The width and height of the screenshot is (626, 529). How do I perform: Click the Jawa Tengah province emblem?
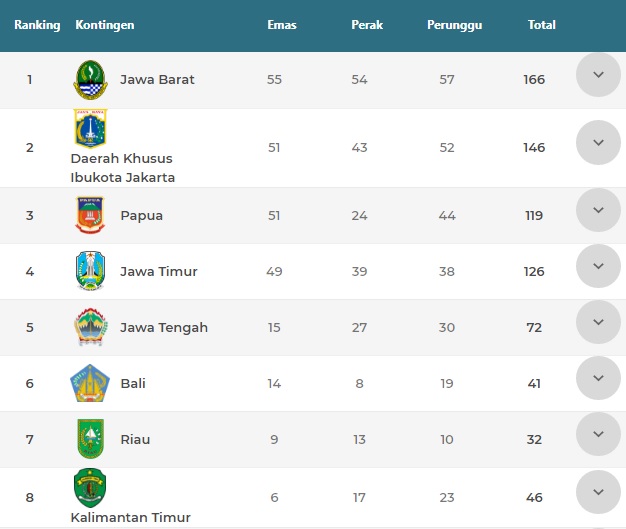click(91, 327)
